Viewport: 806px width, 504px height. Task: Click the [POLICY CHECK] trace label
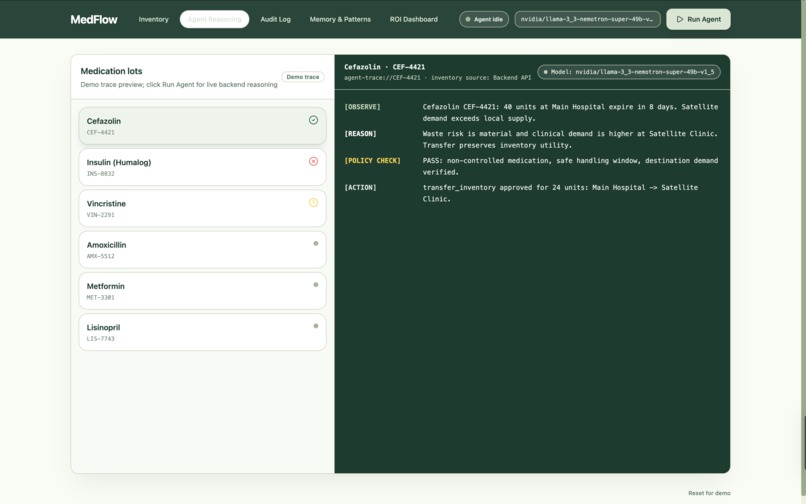(x=372, y=160)
